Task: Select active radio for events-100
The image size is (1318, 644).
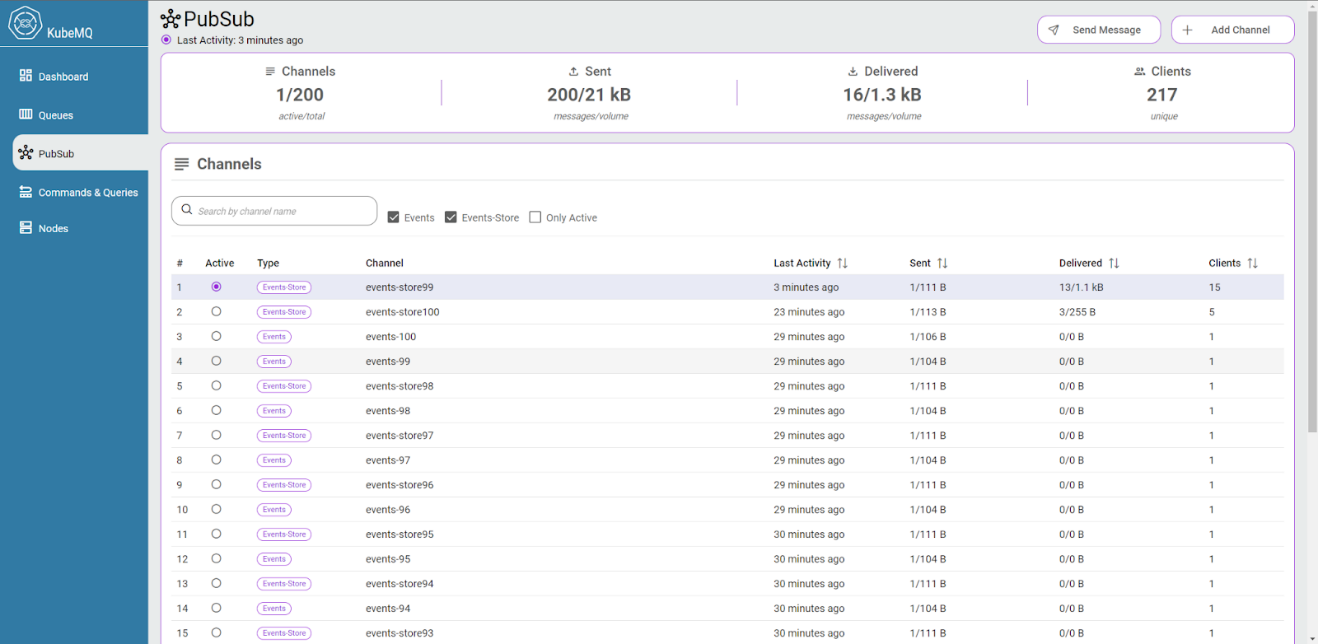Action: (x=216, y=336)
